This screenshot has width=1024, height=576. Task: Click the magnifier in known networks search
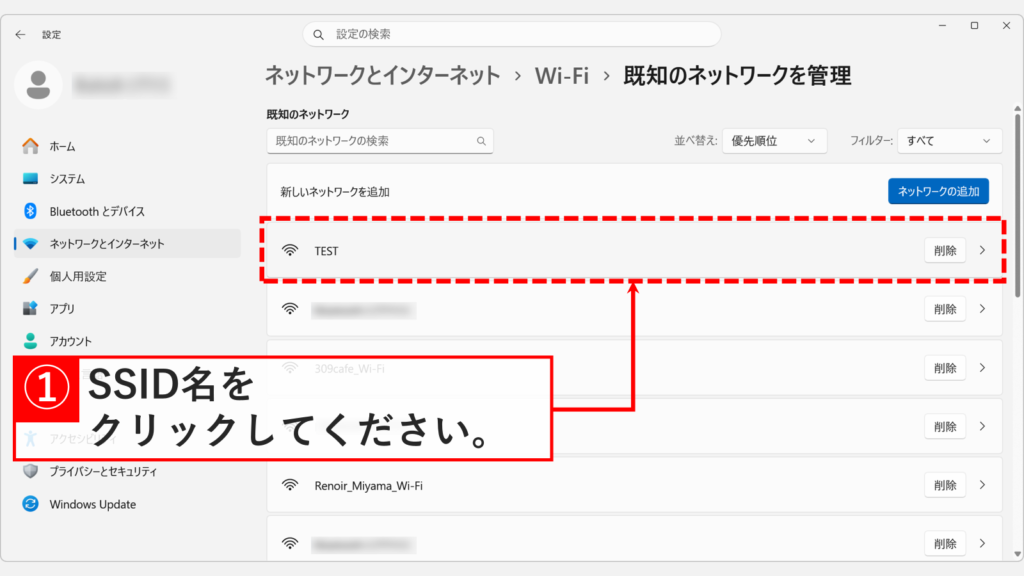pyautogui.click(x=481, y=141)
